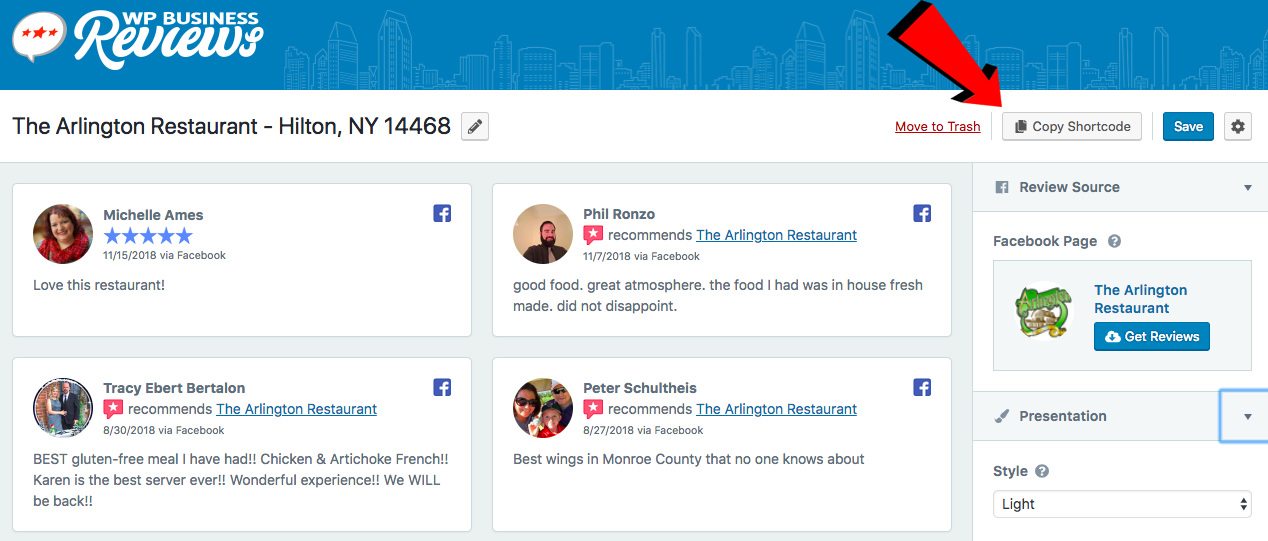Click the Move to Trash link
This screenshot has width=1268, height=541.
pyautogui.click(x=937, y=127)
